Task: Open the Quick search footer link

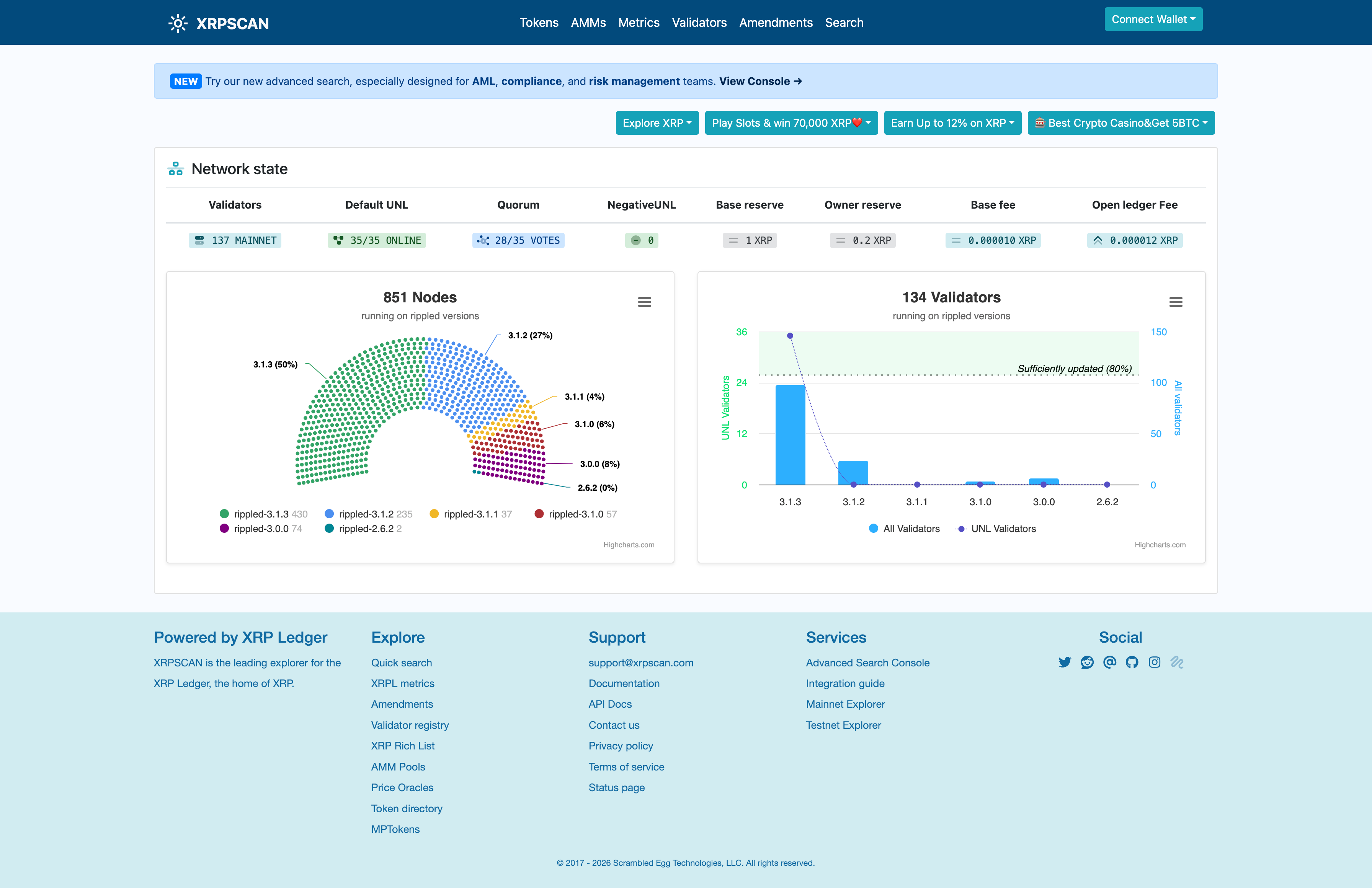Action: click(401, 663)
